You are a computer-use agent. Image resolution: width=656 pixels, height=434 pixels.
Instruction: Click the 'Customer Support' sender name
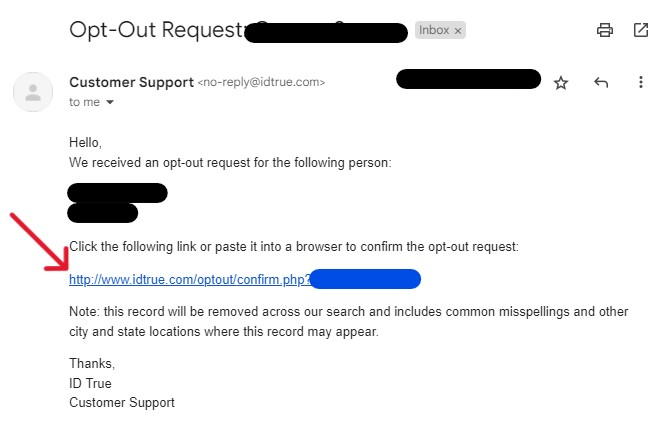coord(131,82)
